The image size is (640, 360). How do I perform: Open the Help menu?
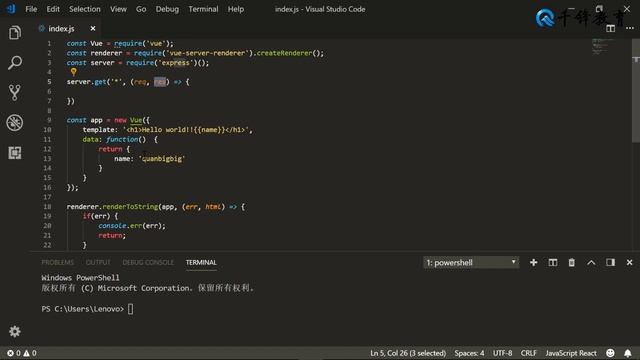pyautogui.click(x=236, y=9)
